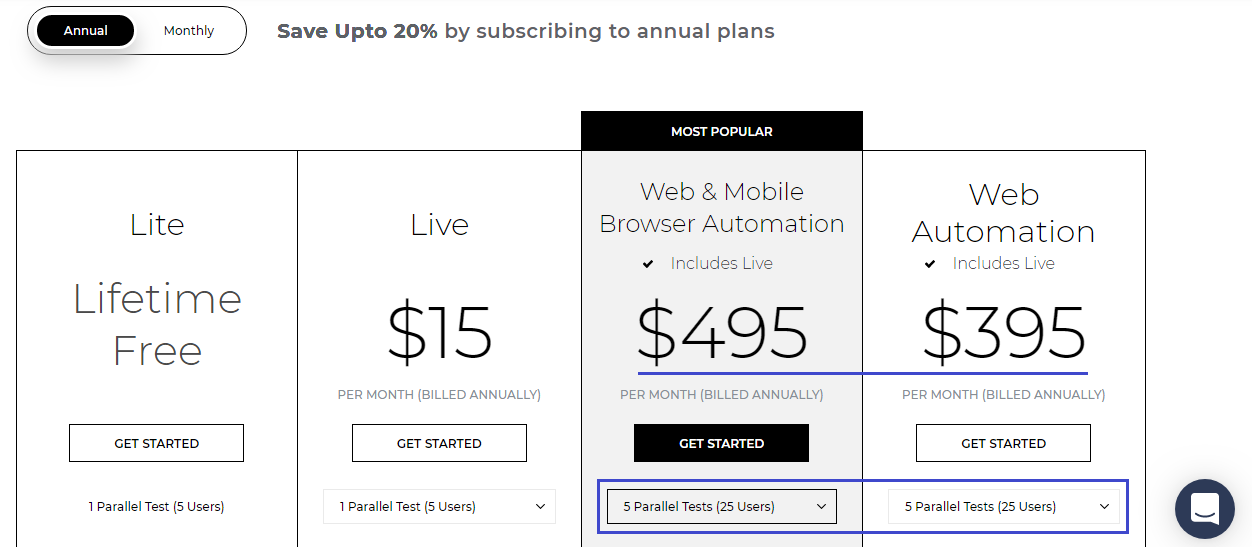
Task: Click the $495 price figure
Action: (722, 333)
